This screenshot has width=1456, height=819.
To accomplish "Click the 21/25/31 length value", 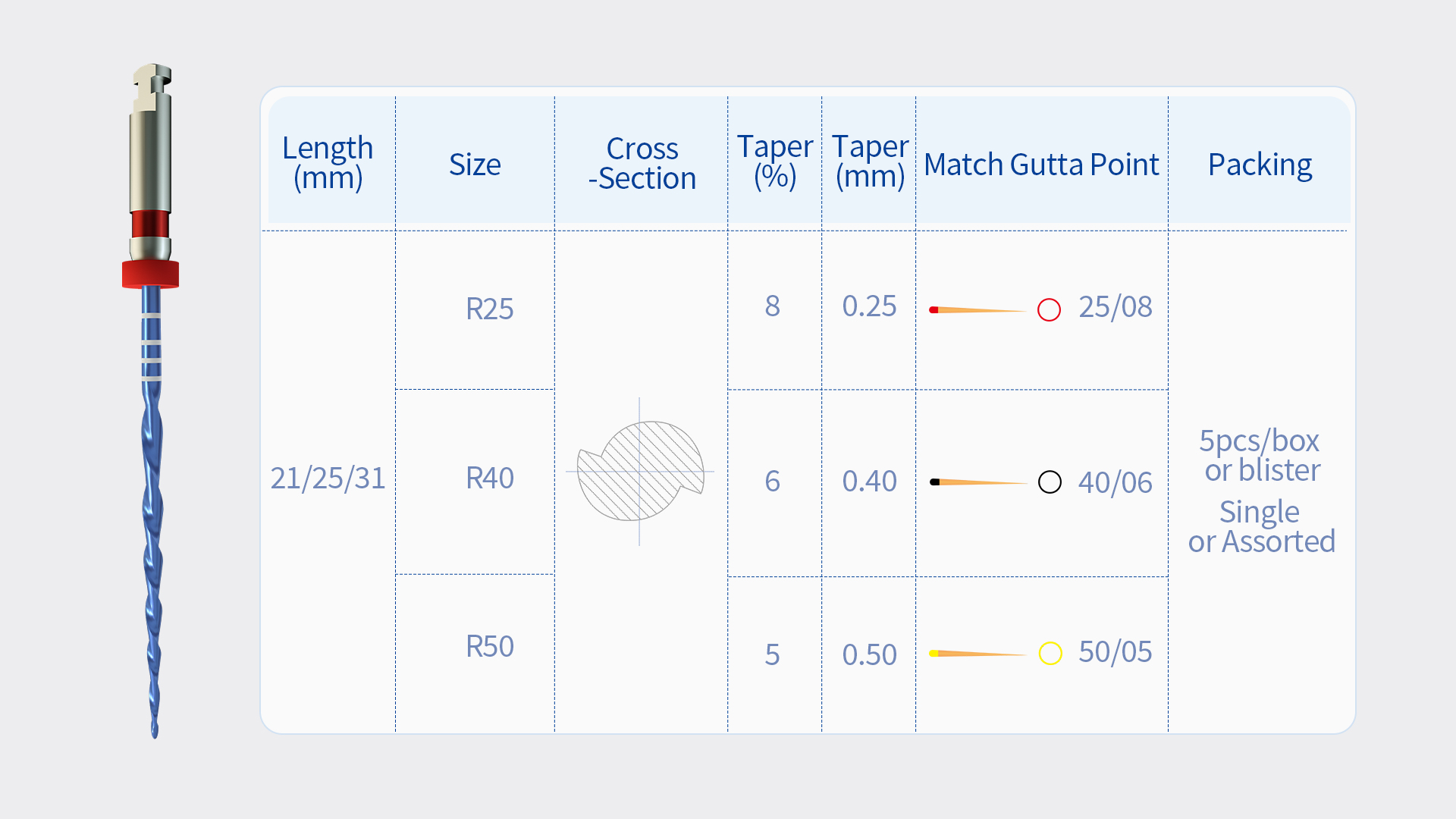I will click(328, 478).
